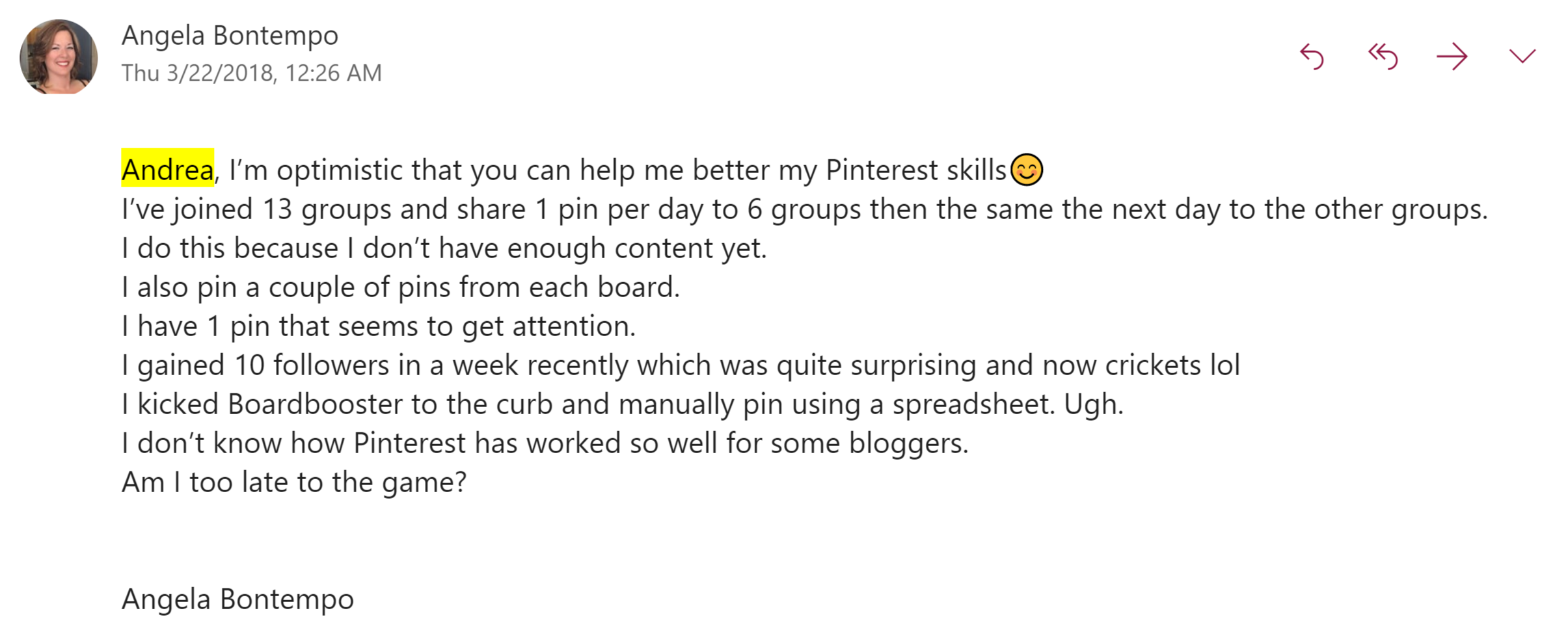
Task: Click the line about Pinterest working for bloggers
Action: coord(545,443)
